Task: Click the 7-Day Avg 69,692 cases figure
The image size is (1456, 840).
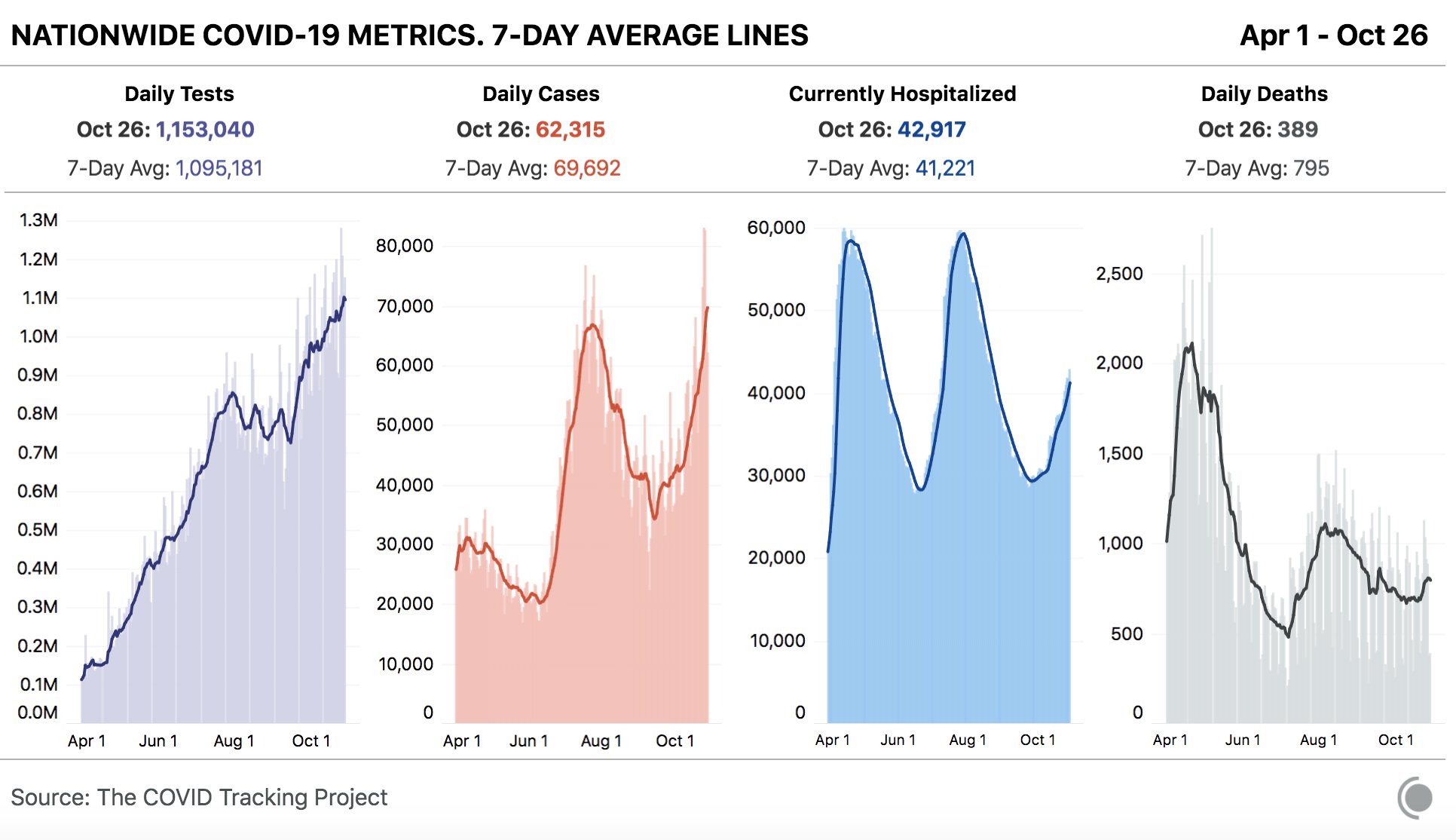Action: (x=587, y=168)
